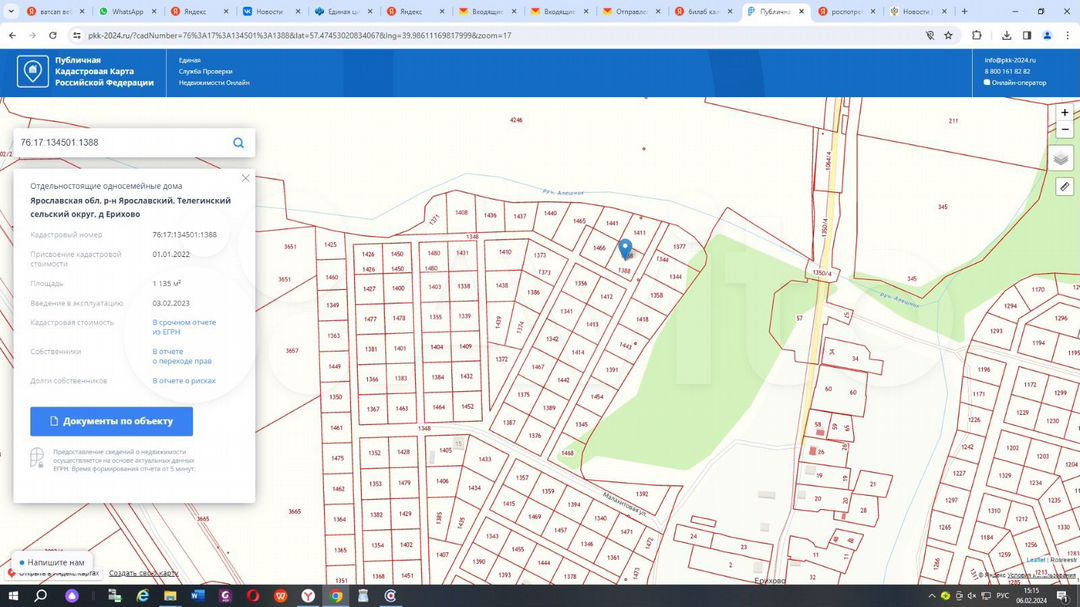Screen dimensions: 1080x607
Task: Open the В отчете о рисках link
Action: pos(184,381)
